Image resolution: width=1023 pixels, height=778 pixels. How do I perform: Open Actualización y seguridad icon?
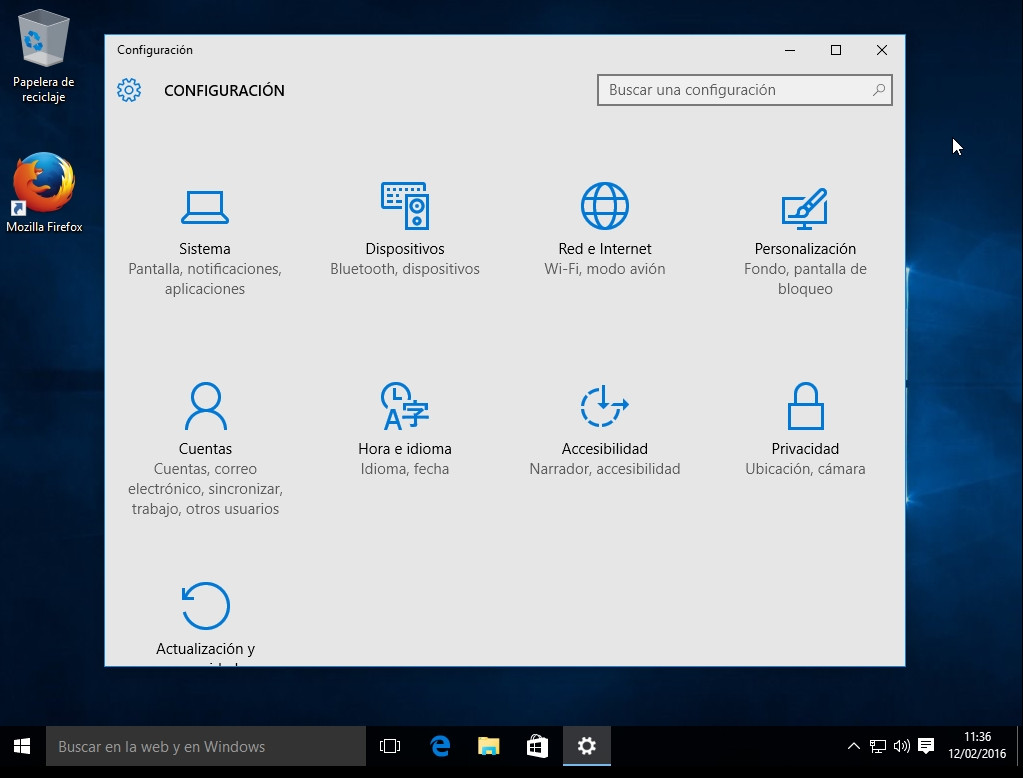[x=206, y=606]
